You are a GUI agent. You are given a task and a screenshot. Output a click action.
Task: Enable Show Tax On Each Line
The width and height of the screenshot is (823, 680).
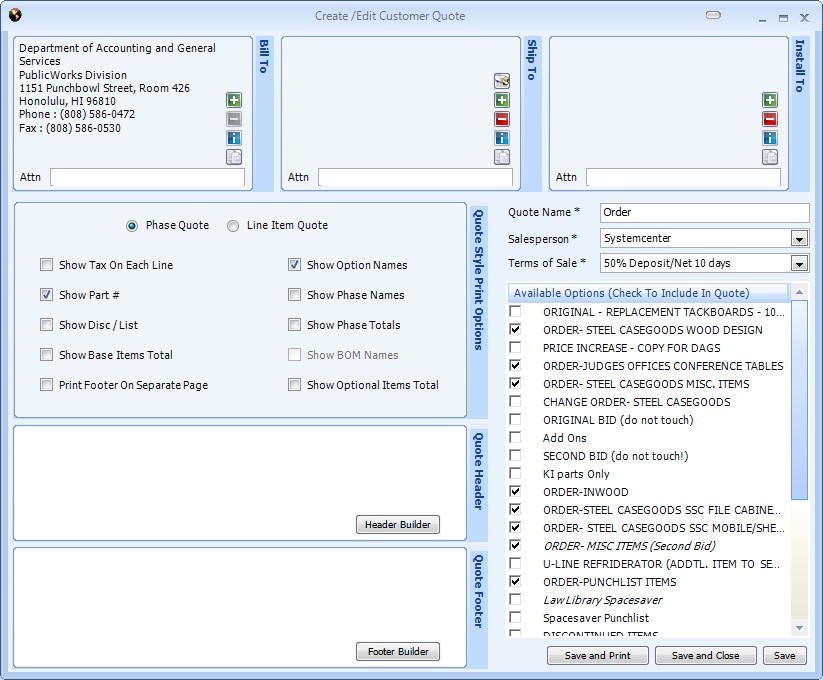[47, 265]
